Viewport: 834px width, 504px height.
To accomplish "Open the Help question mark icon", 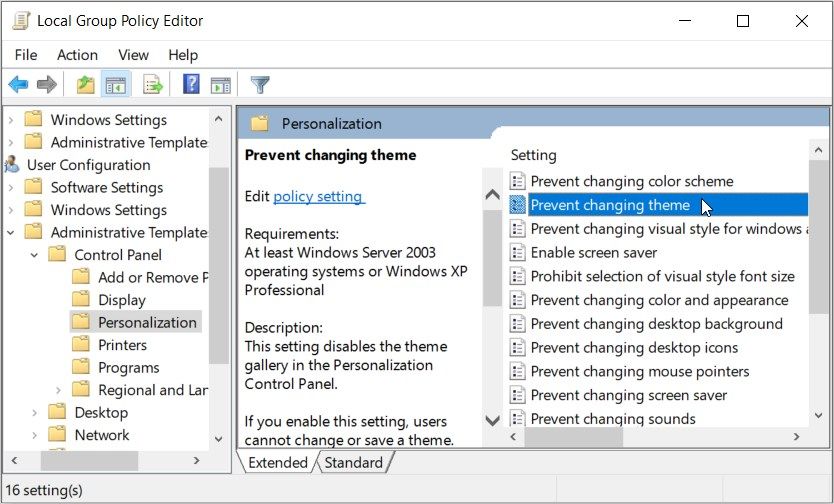I will (191, 84).
